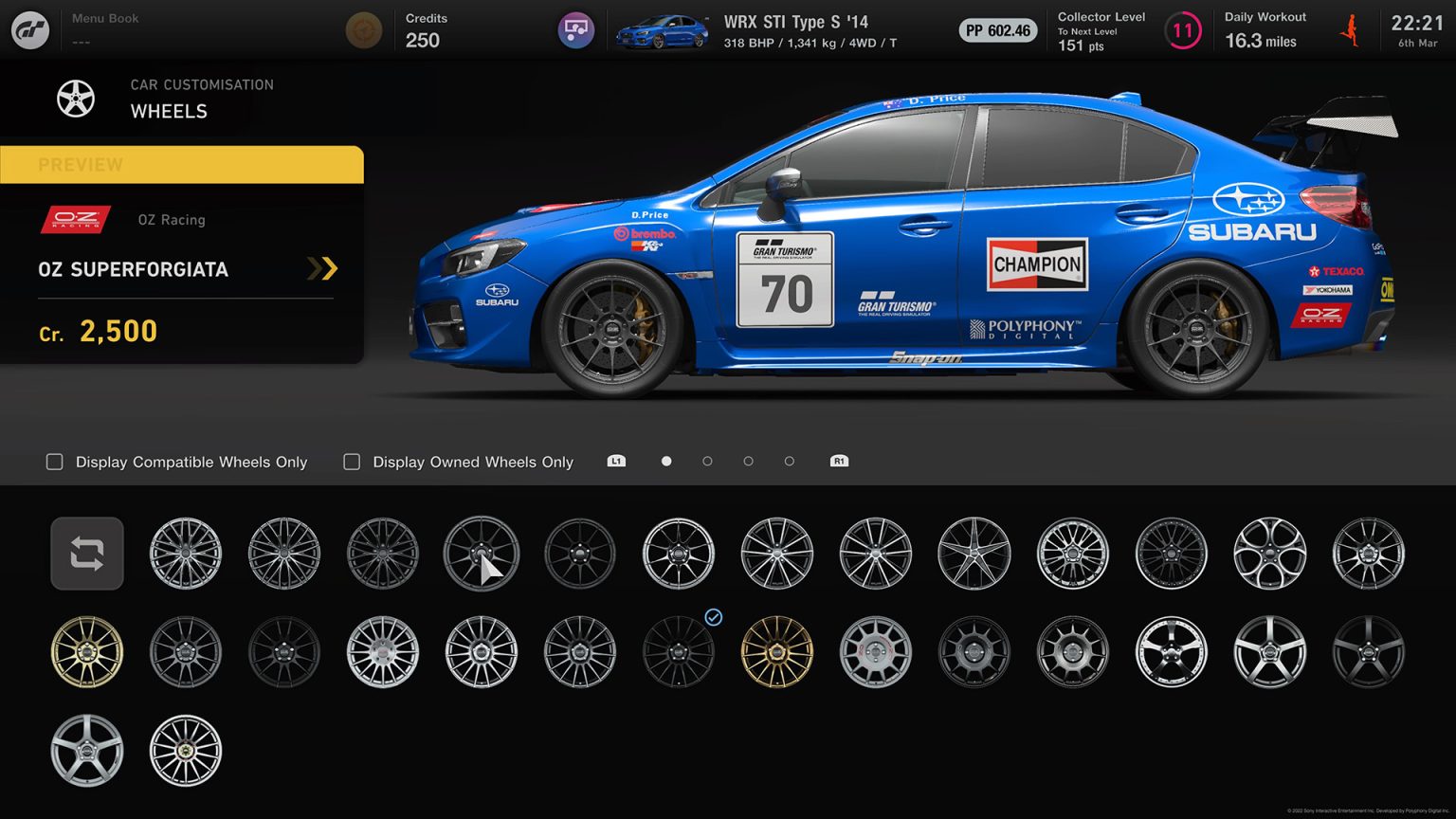Click the blue Subaru car preview
Screen dimensions: 1456x819
pyautogui.click(x=905, y=245)
